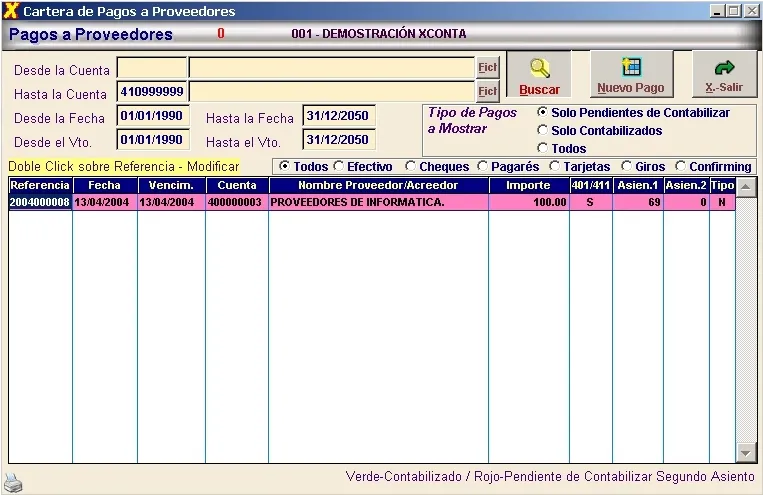This screenshot has width=763, height=495.
Task: Choose the Efectivo payment type filter
Action: point(339,167)
